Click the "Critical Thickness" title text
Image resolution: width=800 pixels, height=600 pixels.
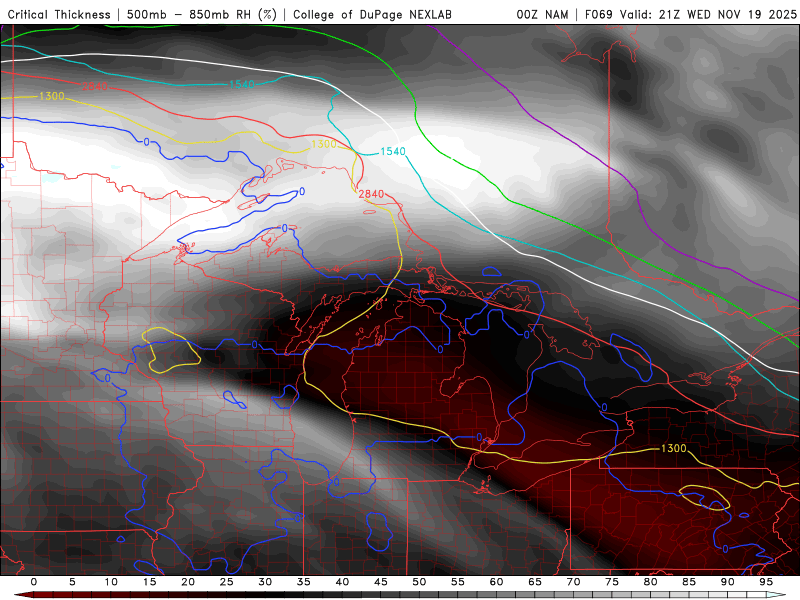59,15
